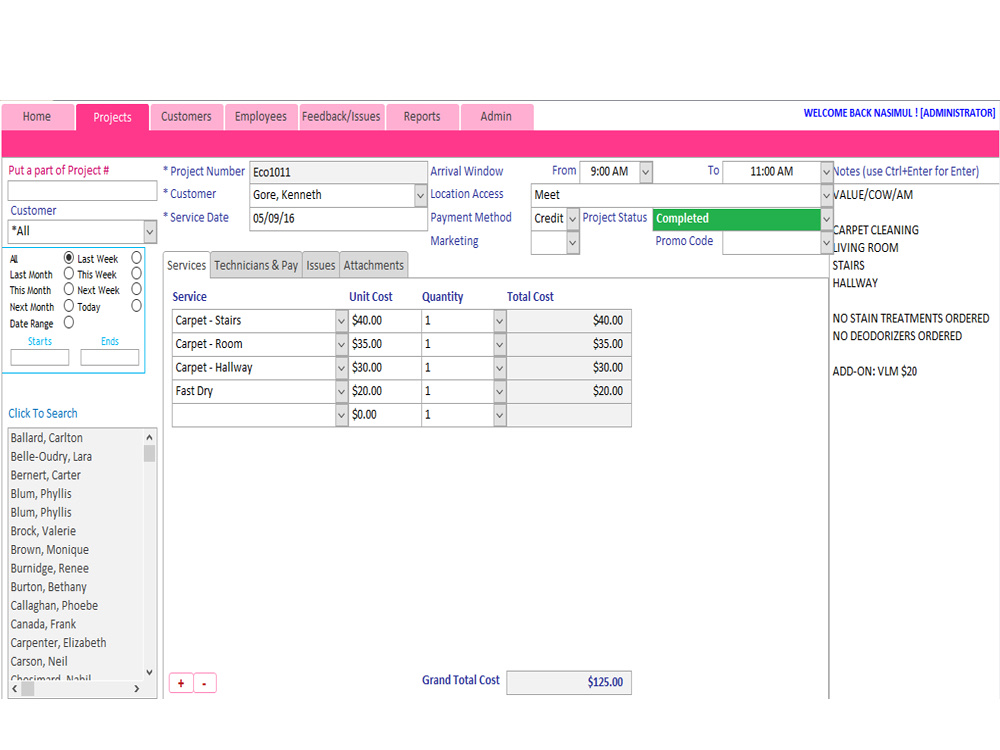Viewport: 1000px width, 750px height.
Task: Click the Starts date field
Action: [40, 357]
